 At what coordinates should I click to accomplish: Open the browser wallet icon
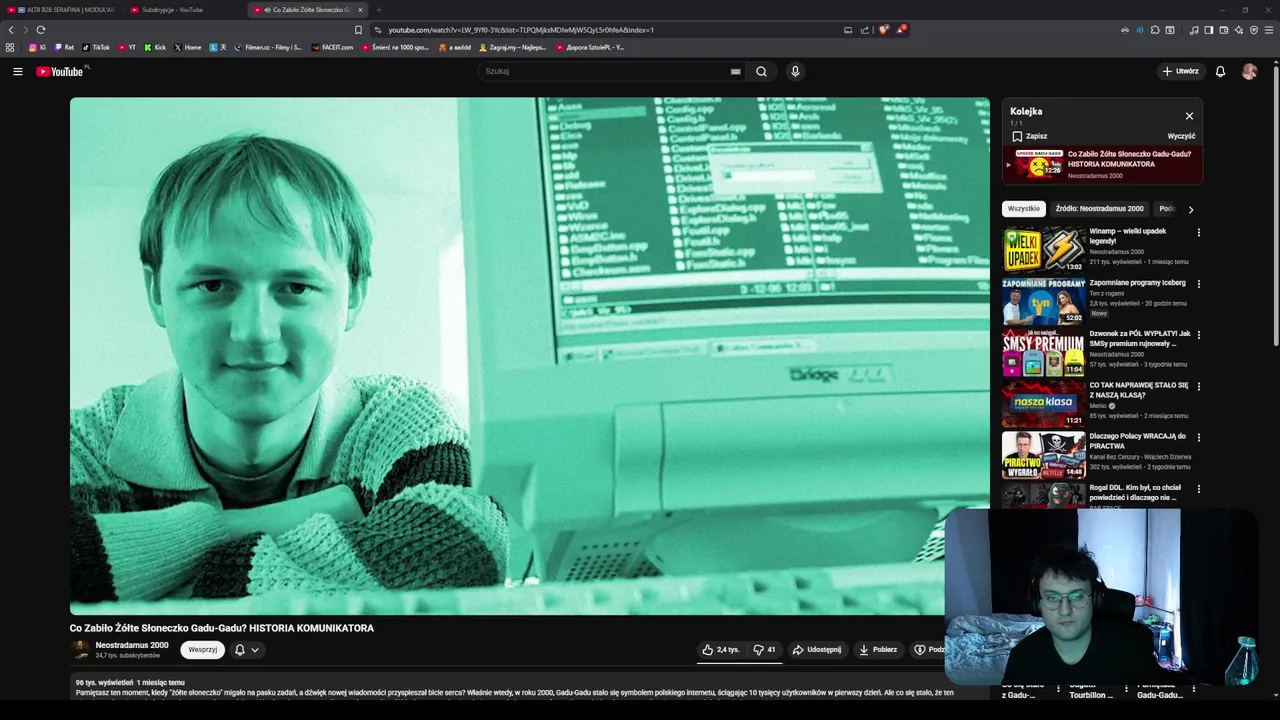point(1224,30)
